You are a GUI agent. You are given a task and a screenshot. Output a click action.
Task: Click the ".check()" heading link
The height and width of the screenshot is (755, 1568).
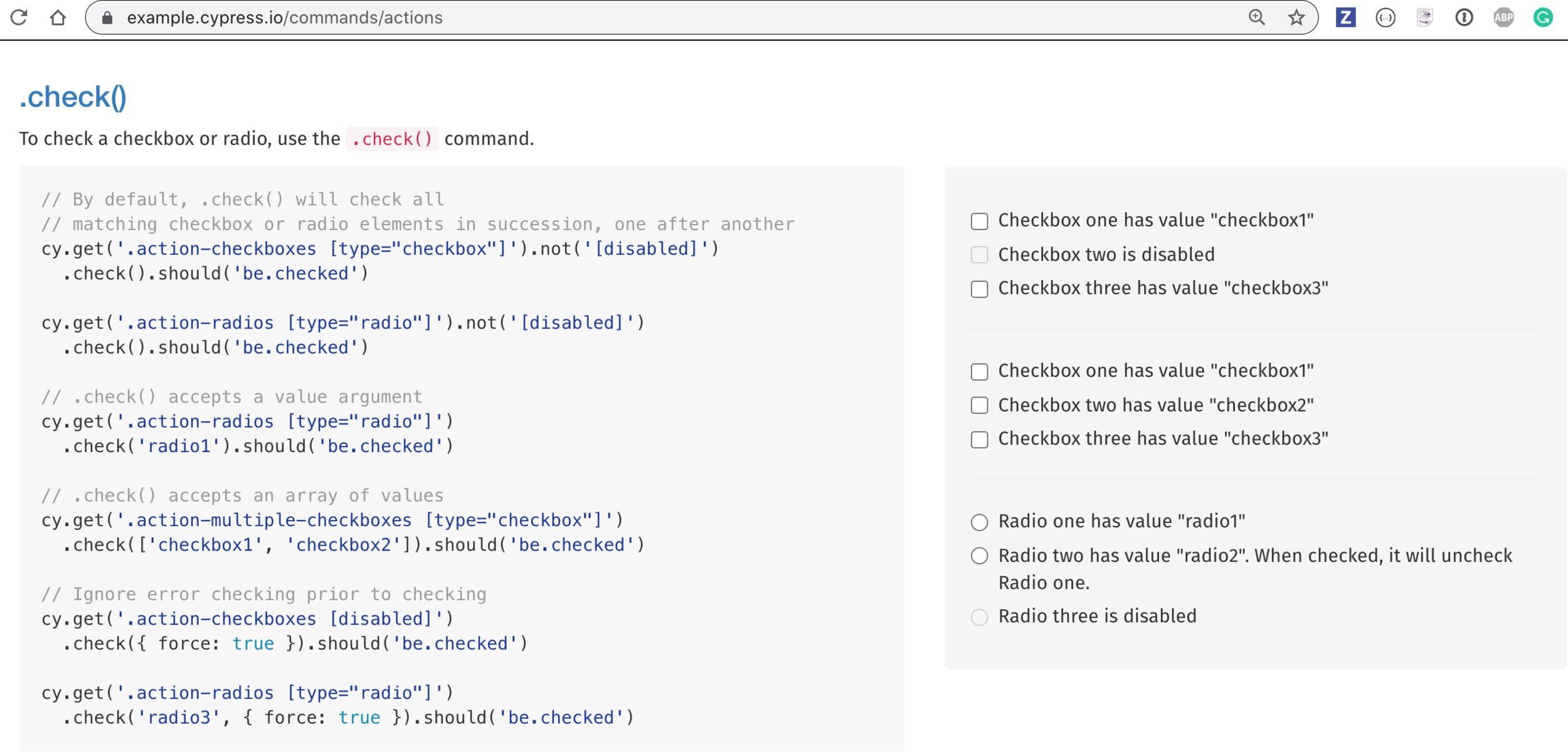point(73,97)
